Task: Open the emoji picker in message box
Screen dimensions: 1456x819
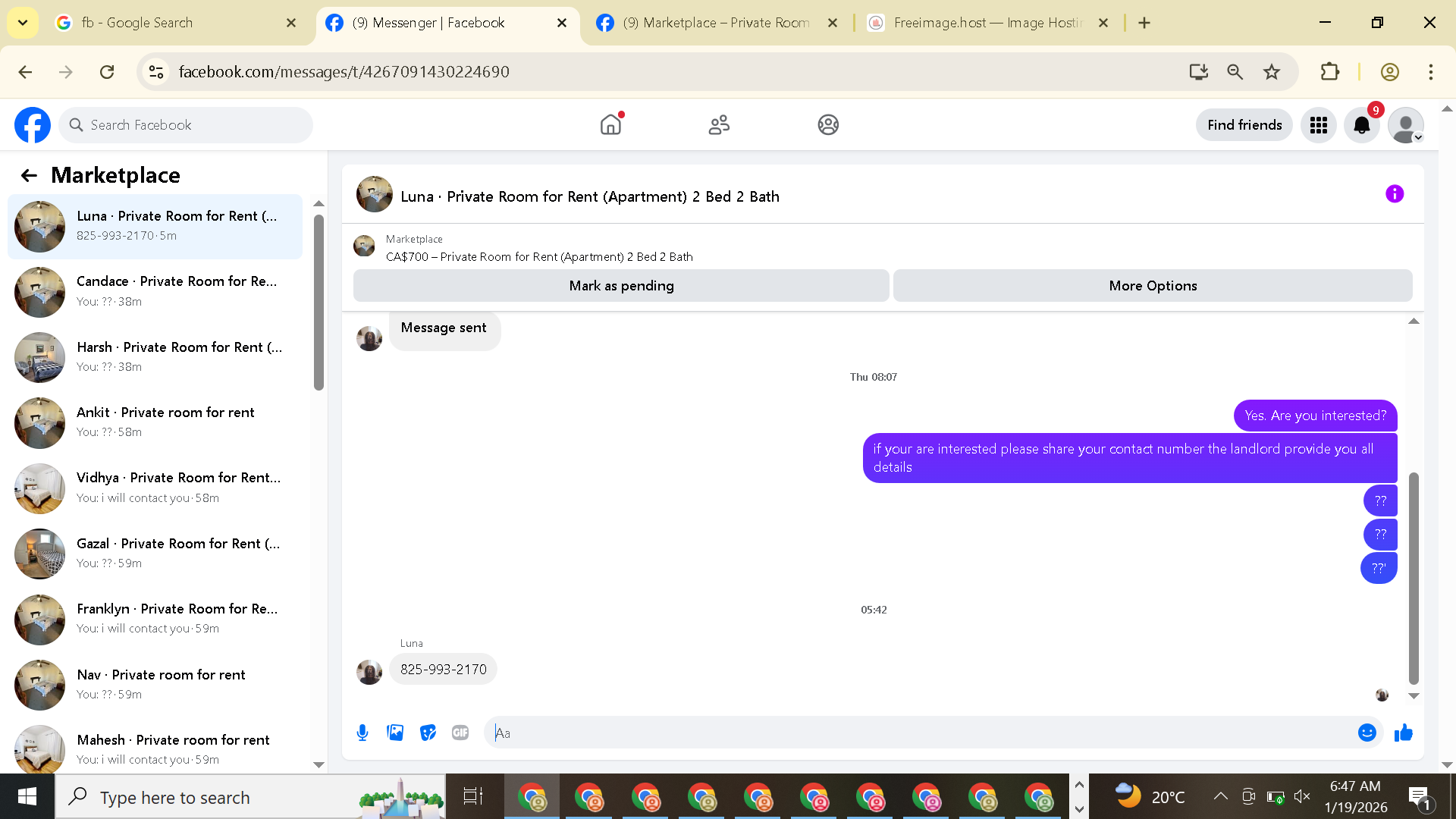Action: (x=1367, y=733)
